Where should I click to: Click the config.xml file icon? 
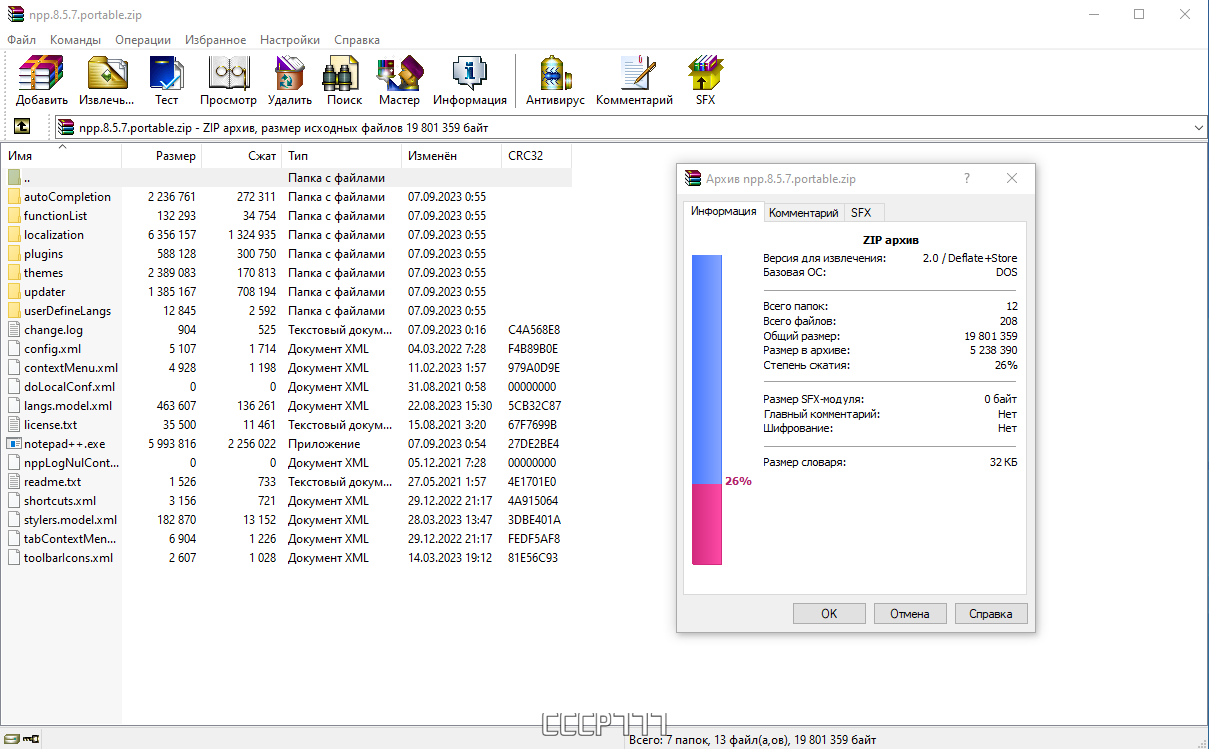[x=14, y=349]
